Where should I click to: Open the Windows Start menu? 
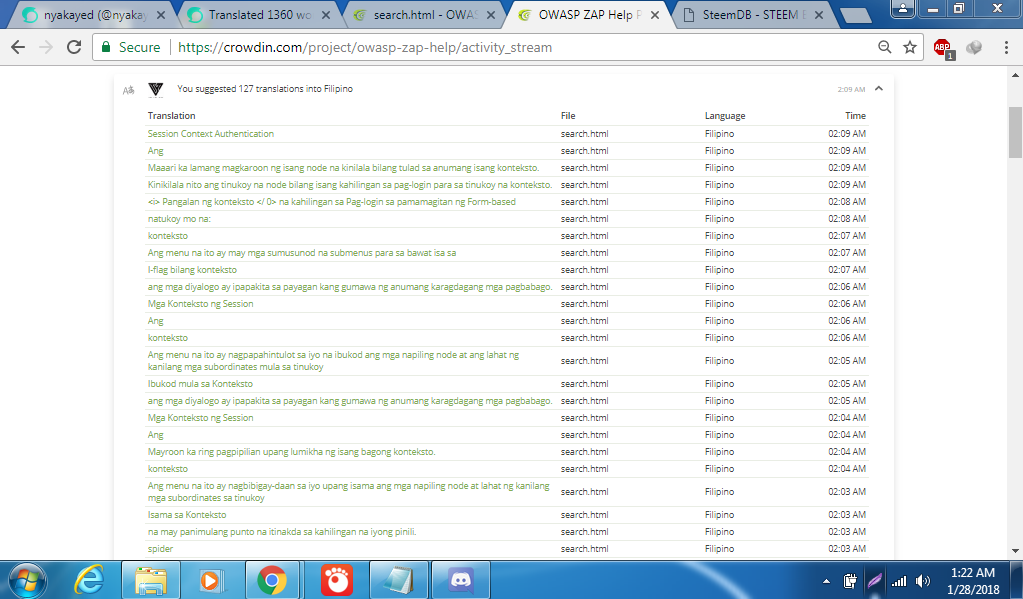(x=25, y=579)
